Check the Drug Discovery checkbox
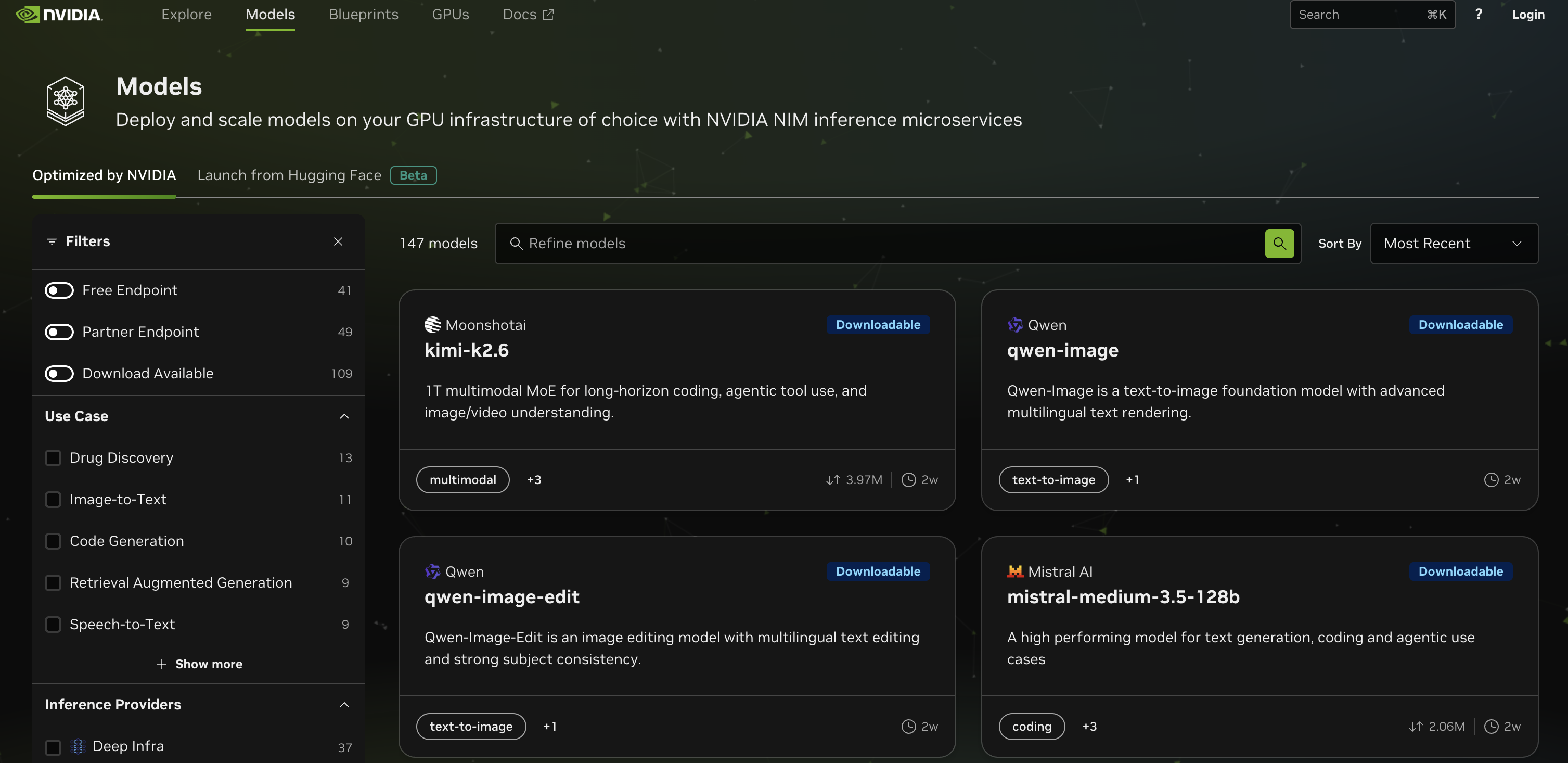Screen dimensions: 1568x763 (x=53, y=458)
